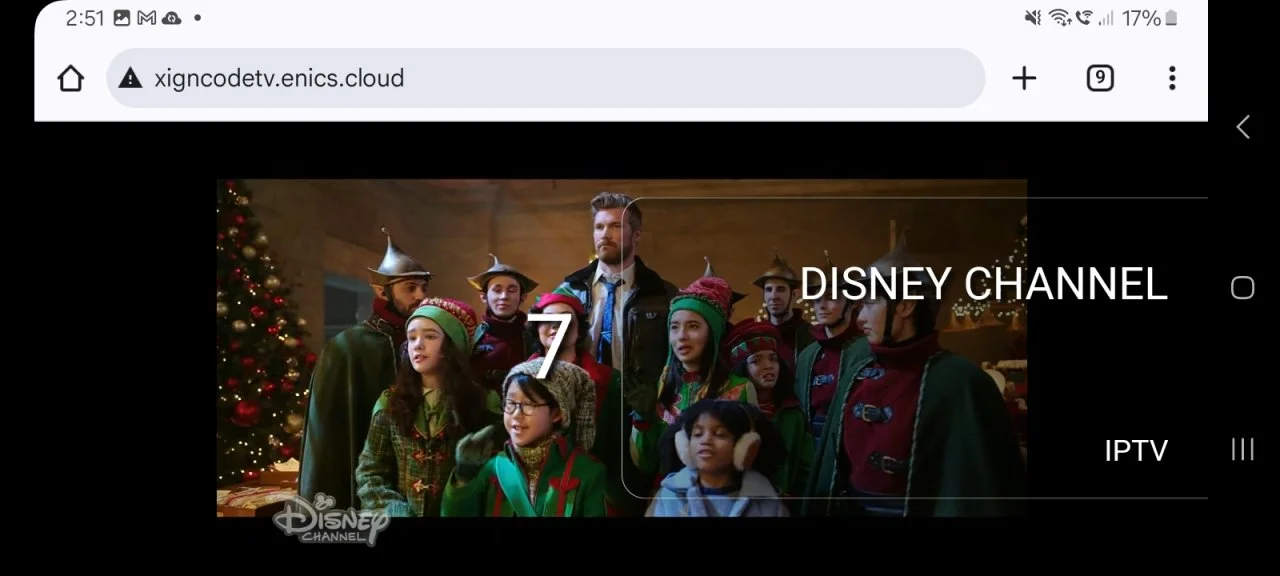Tap the Wi-Fi status icon
The height and width of the screenshot is (576, 1280).
point(1060,18)
